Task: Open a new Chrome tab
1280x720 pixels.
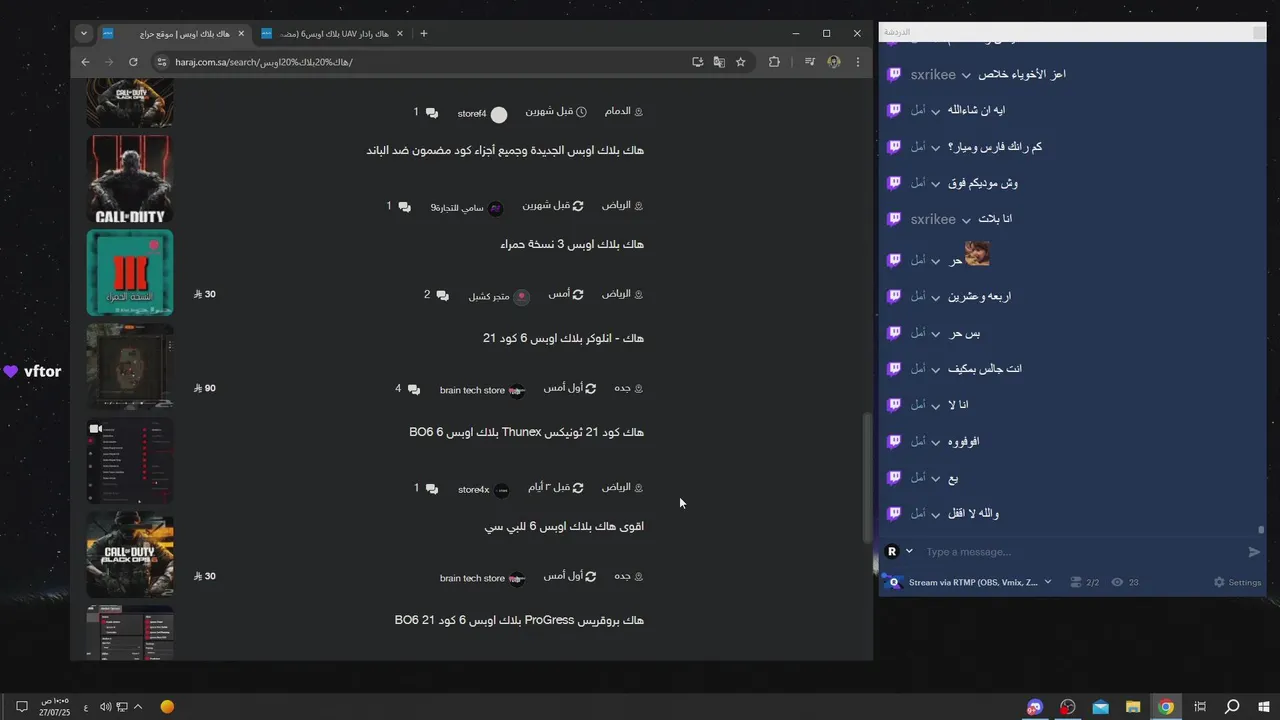Action: pyautogui.click(x=424, y=33)
